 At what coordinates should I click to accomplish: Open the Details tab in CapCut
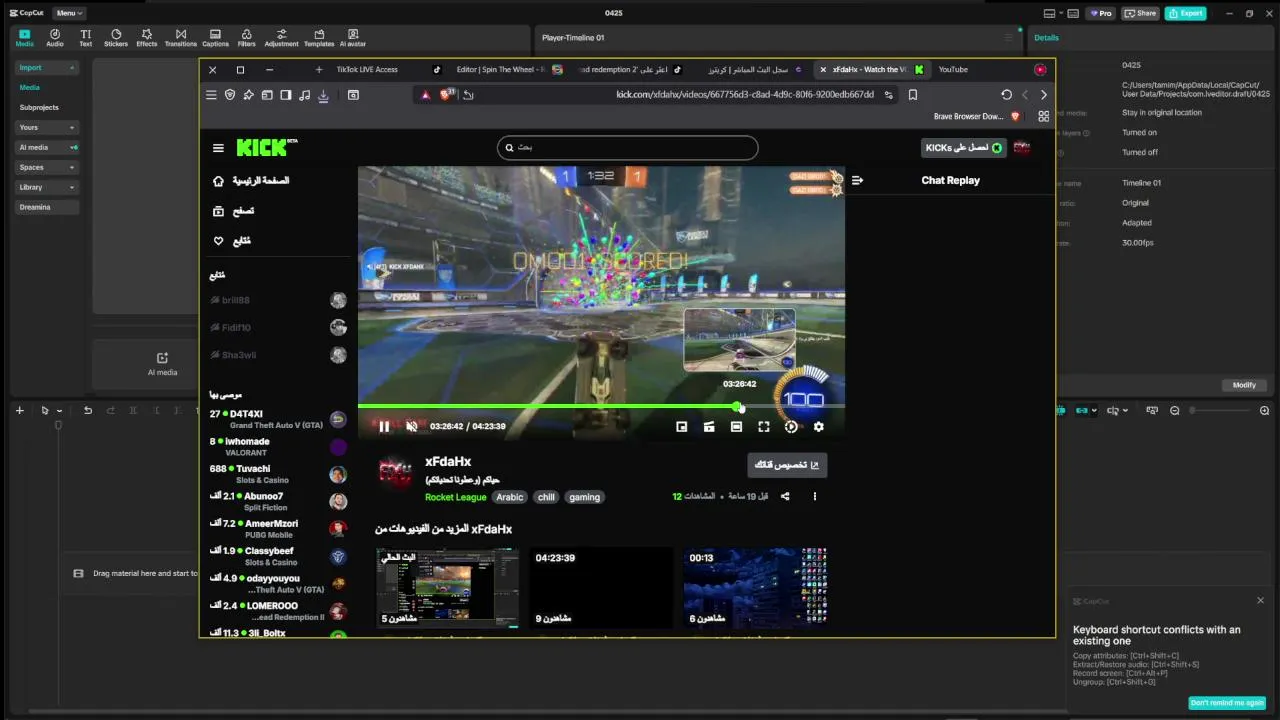point(1046,38)
